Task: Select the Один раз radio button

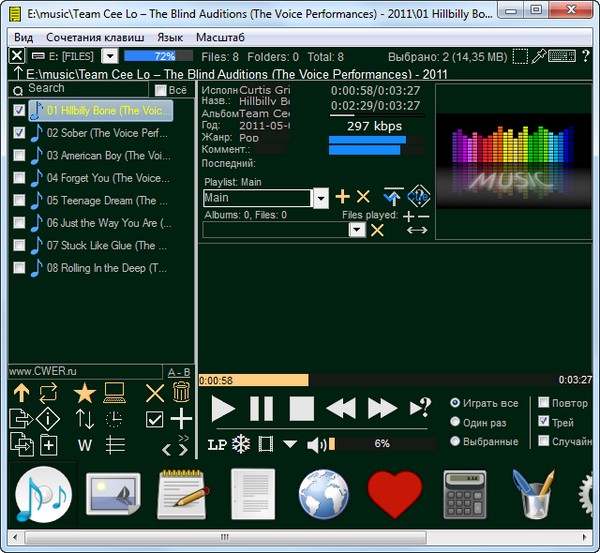Action: [x=456, y=423]
